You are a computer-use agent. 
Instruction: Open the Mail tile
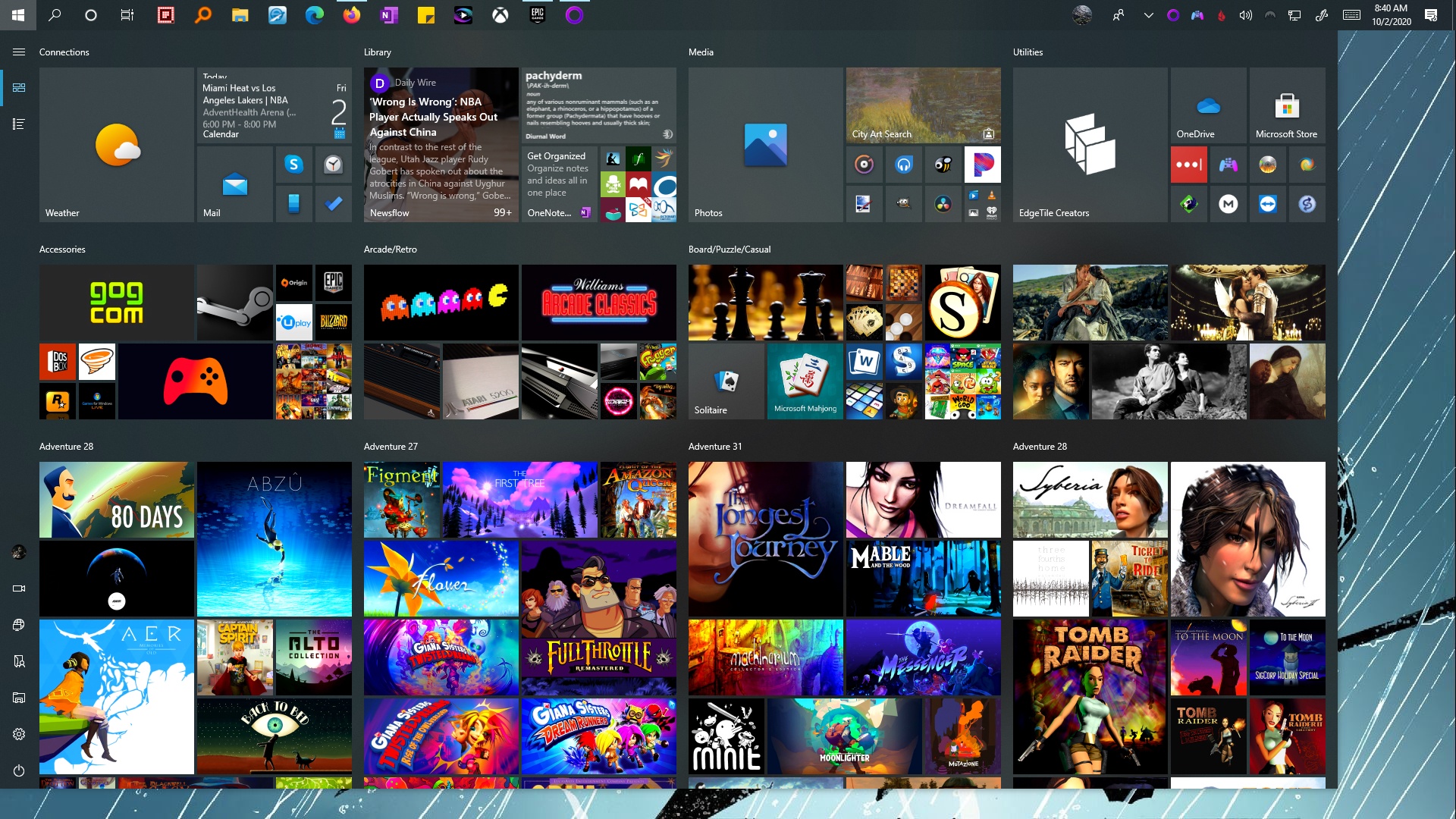coord(234,184)
